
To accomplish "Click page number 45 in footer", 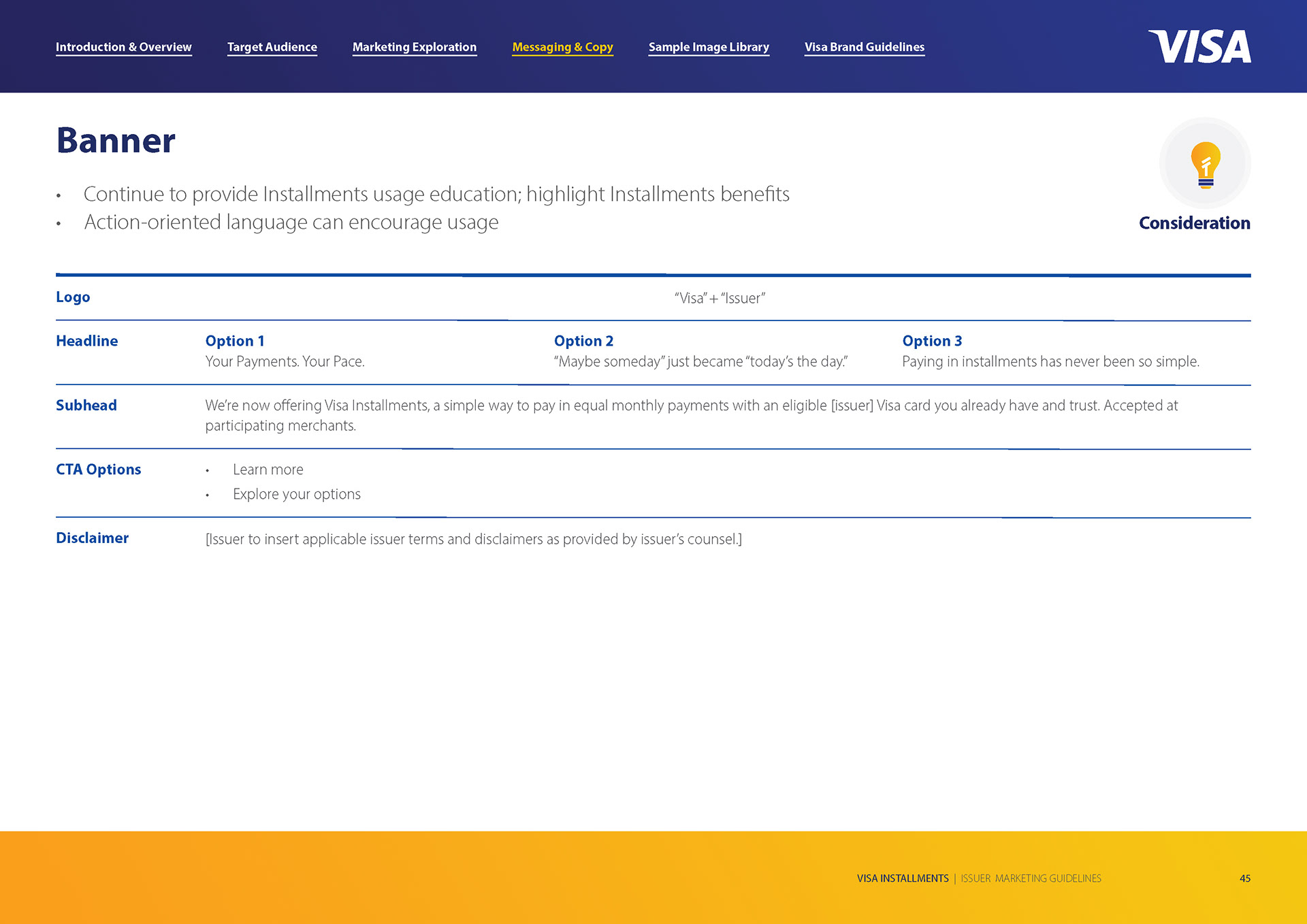I will [1244, 878].
